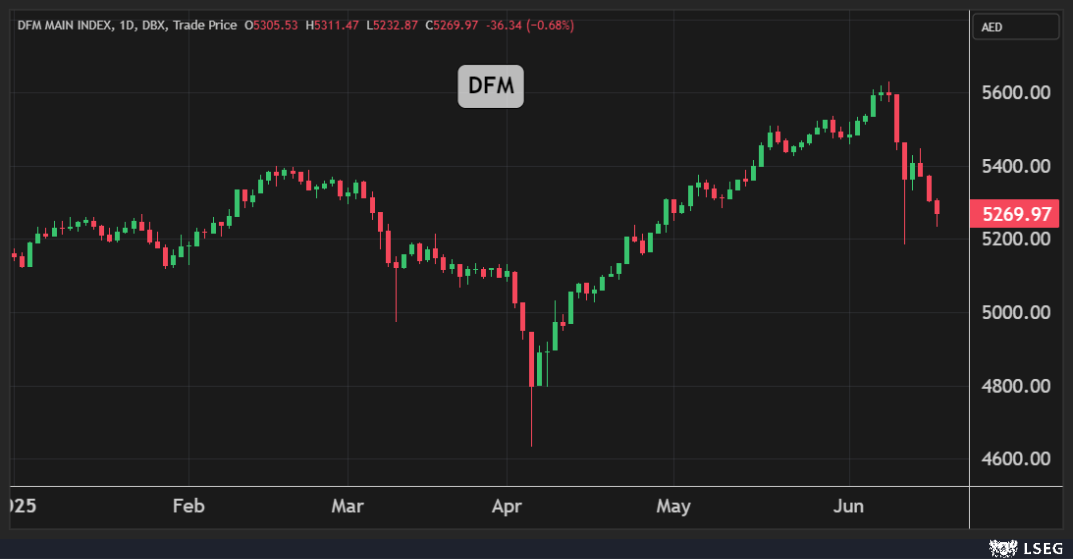Click the low value L5232.87
Viewport: 1073px width, 559px height.
392,25
